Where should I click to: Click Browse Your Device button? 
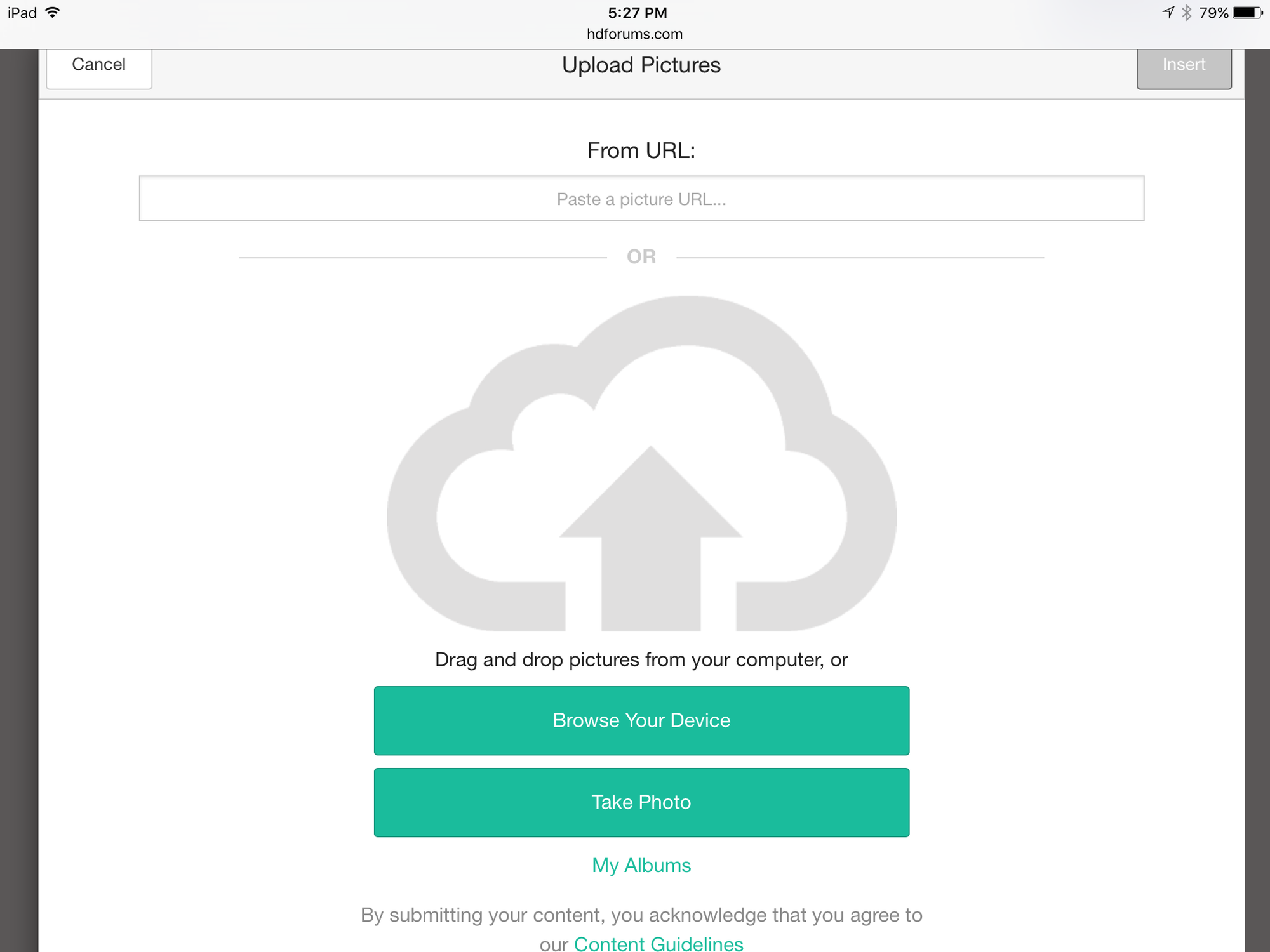click(x=641, y=720)
